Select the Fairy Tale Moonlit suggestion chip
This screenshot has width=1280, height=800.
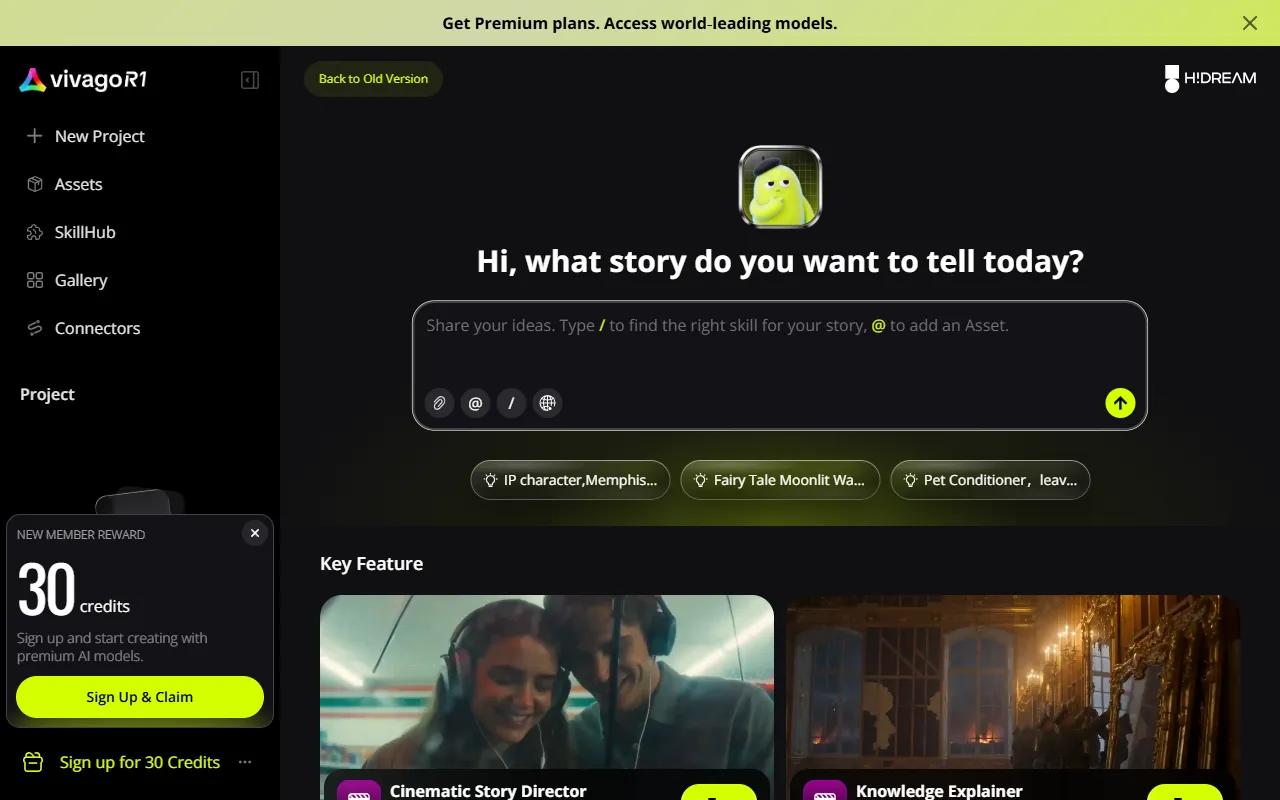tap(780, 480)
